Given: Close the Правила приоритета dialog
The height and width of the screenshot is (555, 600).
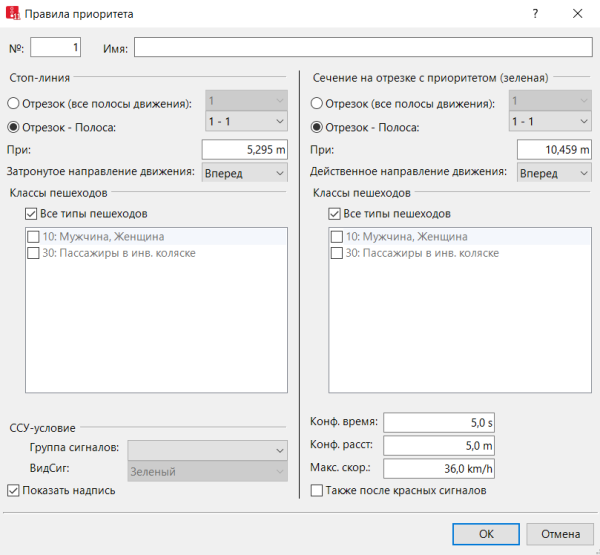Looking at the screenshot, I should (x=579, y=14).
